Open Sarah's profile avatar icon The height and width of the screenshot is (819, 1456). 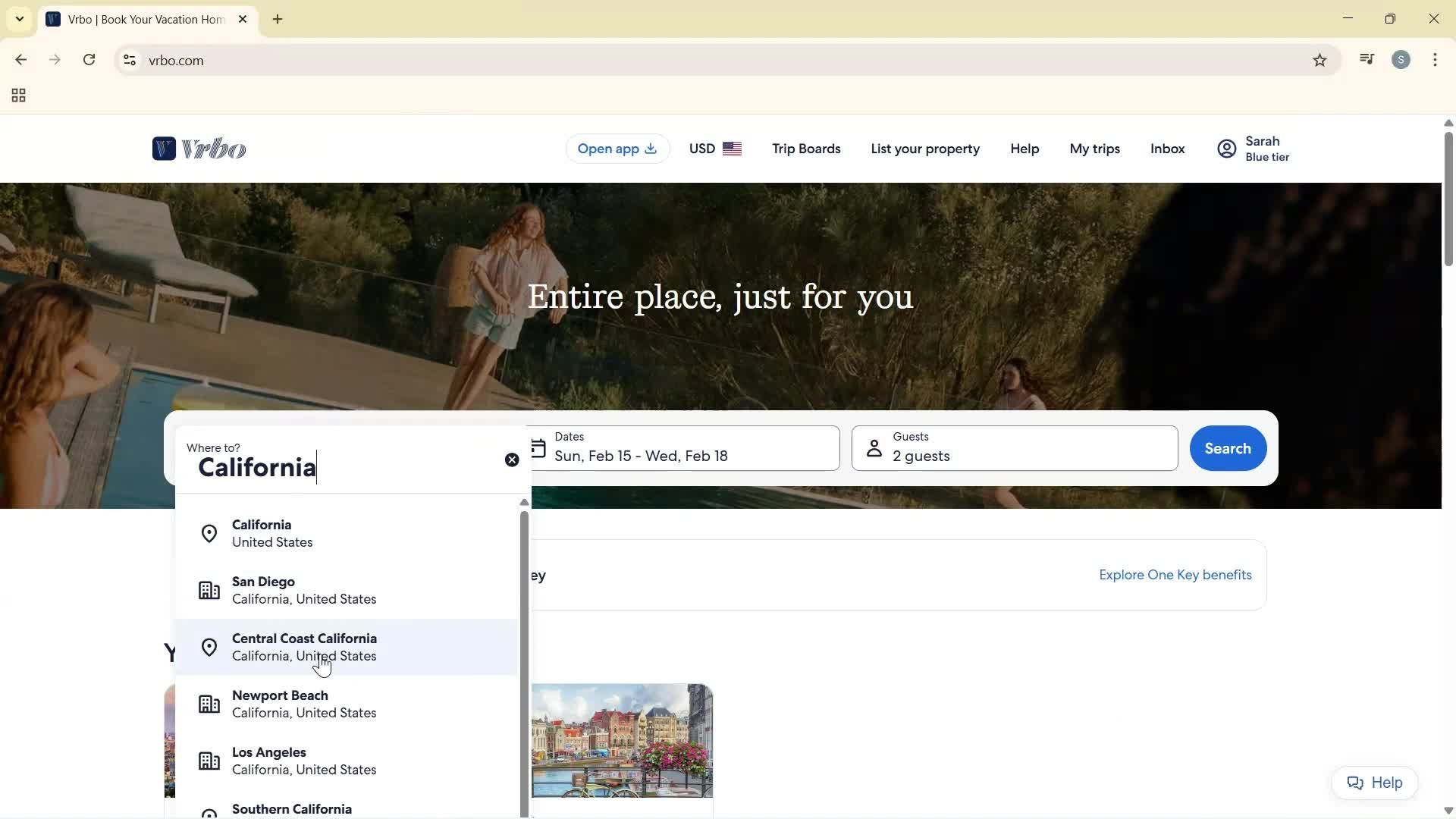pyautogui.click(x=1226, y=149)
